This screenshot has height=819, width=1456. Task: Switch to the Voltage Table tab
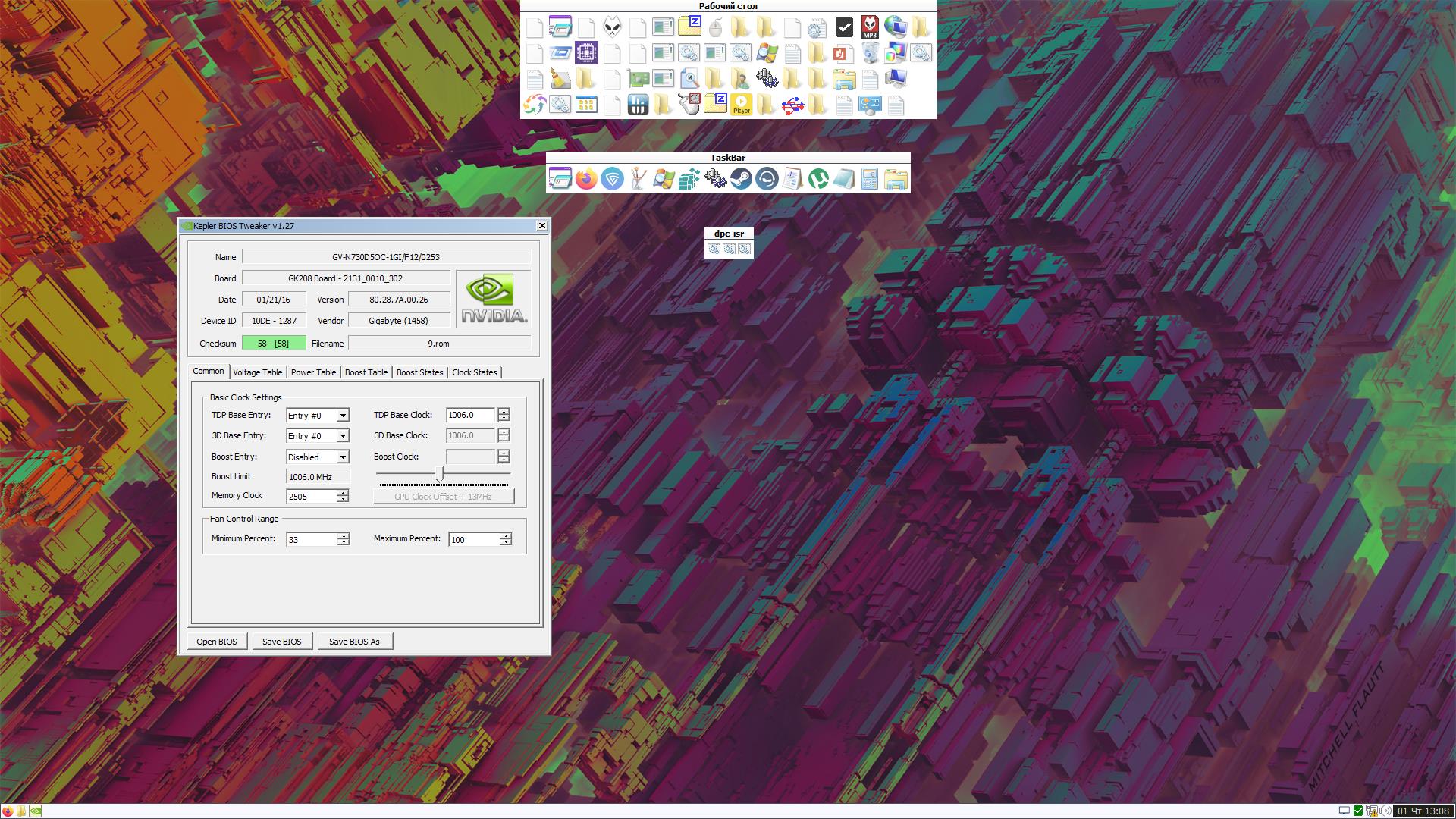click(257, 372)
